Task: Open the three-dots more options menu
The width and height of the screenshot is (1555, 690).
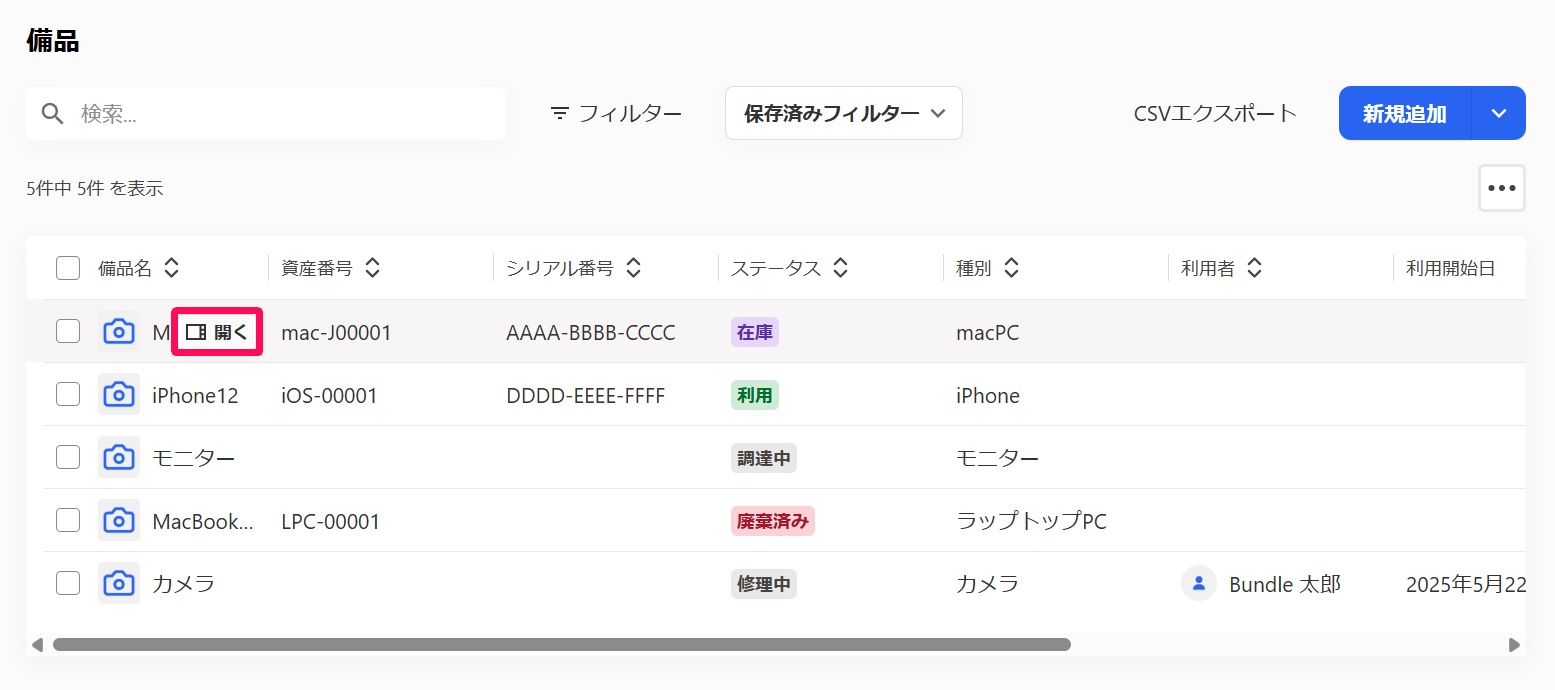Action: (x=1502, y=188)
